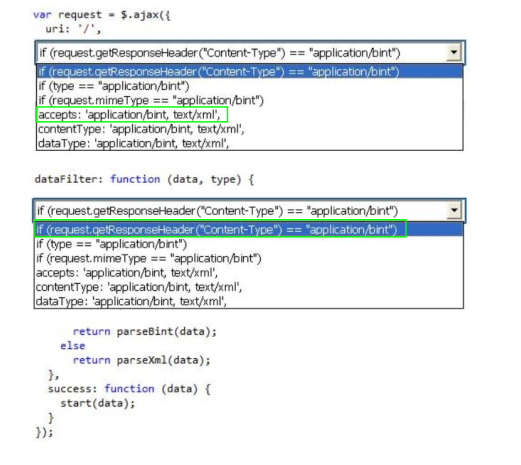
Task: Choose 'if (type == "application/bint")' in first list
Action: [250, 86]
